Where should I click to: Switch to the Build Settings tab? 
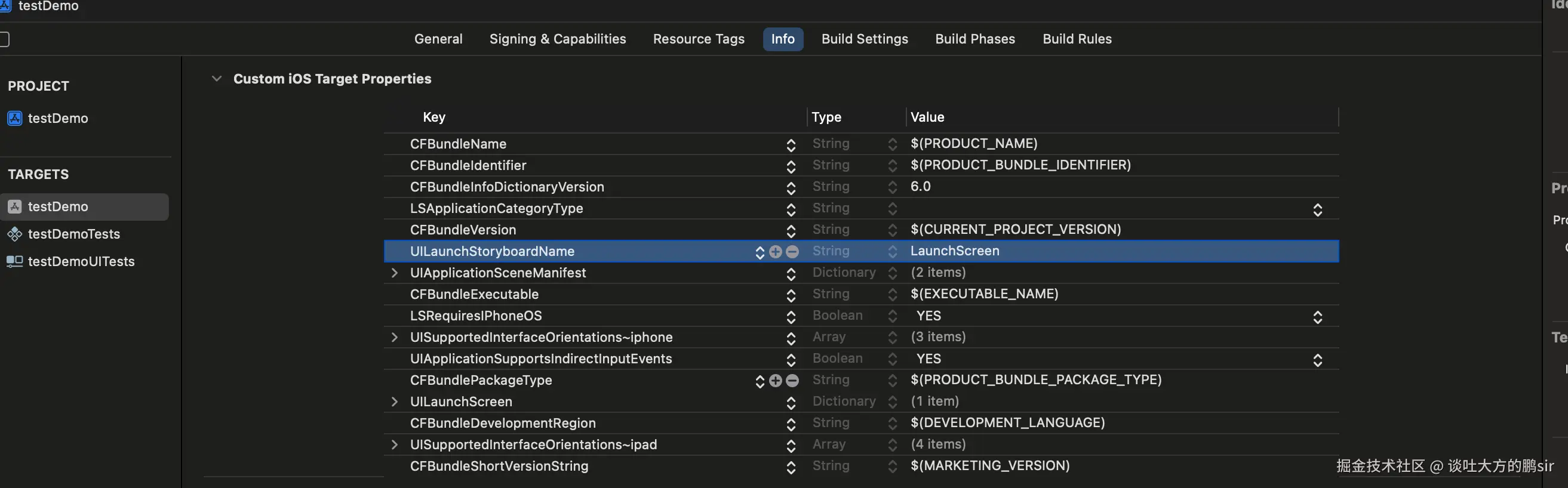coord(865,39)
